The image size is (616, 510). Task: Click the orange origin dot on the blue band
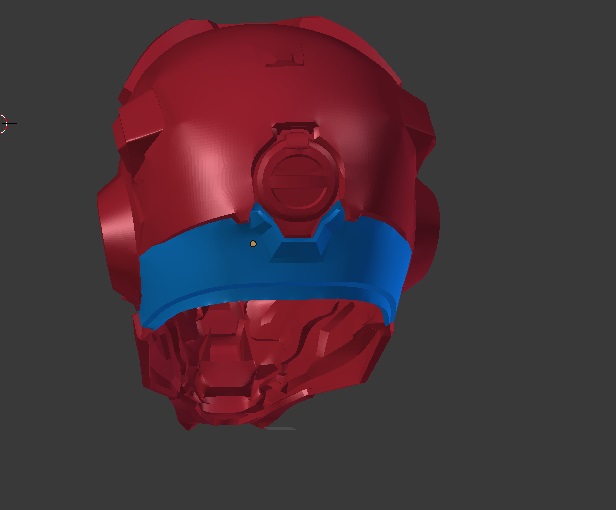tap(253, 244)
